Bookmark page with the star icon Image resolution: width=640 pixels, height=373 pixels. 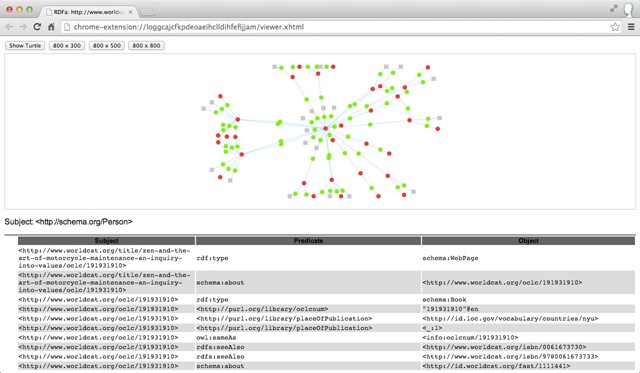click(615, 27)
